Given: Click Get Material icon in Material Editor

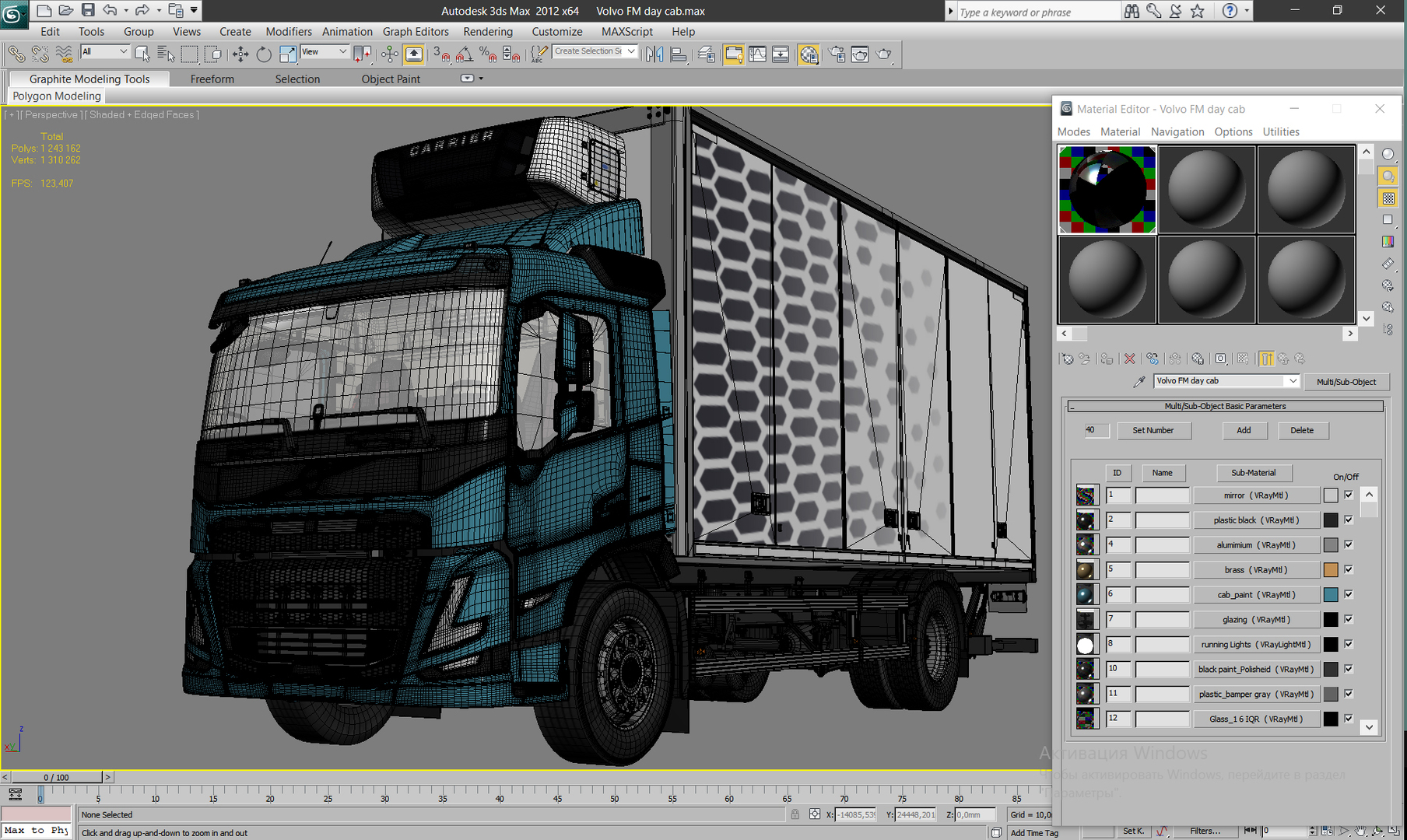Looking at the screenshot, I should tap(1068, 359).
